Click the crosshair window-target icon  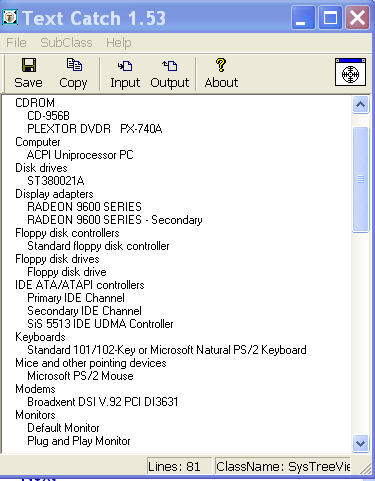tap(350, 72)
